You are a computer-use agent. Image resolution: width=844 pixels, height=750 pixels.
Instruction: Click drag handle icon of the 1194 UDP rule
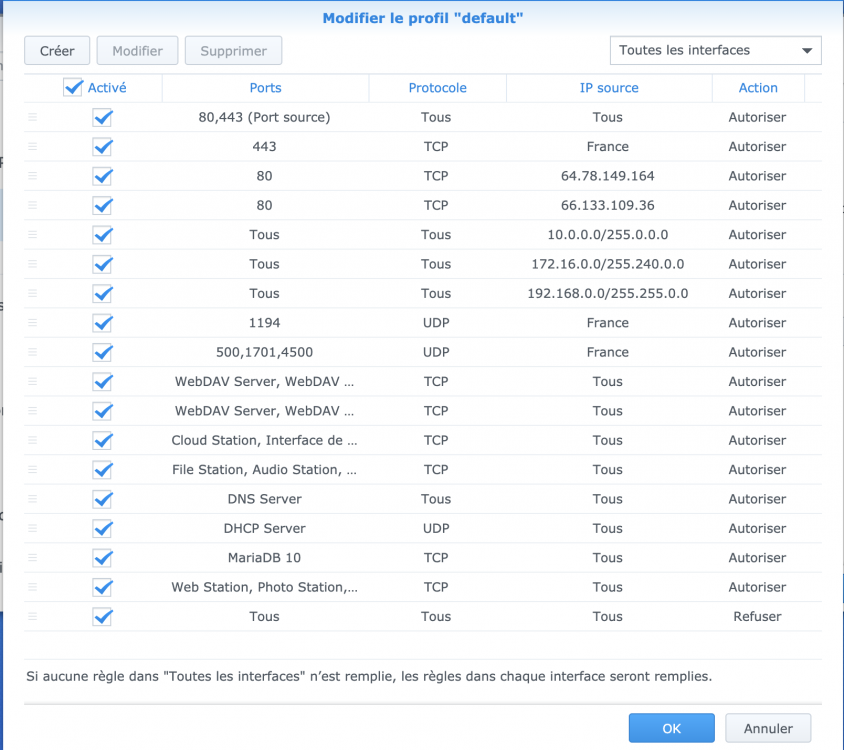pos(32,323)
